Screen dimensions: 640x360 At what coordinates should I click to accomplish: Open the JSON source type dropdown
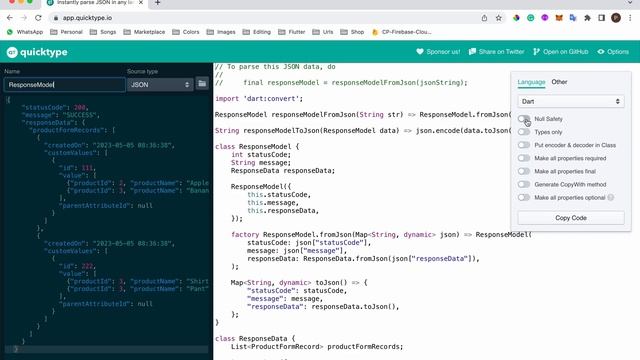(160, 84)
